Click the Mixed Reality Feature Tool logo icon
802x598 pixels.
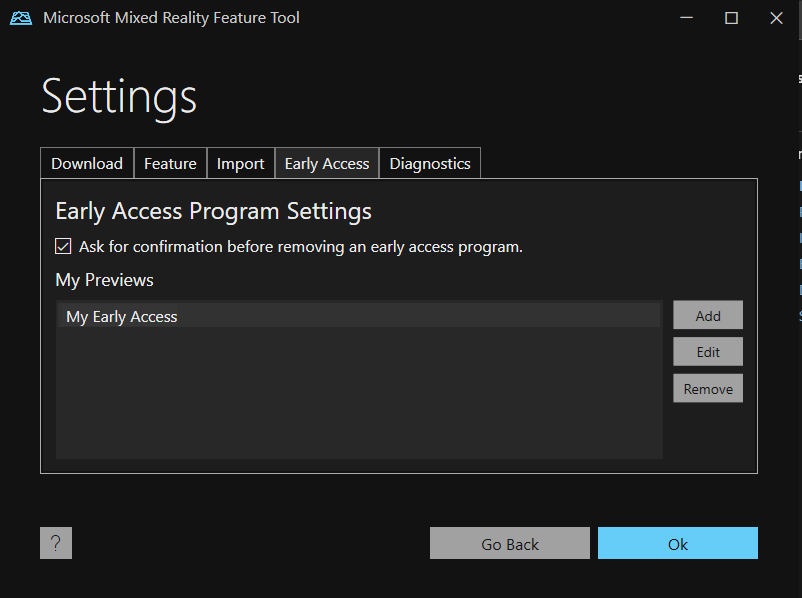[x=21, y=17]
